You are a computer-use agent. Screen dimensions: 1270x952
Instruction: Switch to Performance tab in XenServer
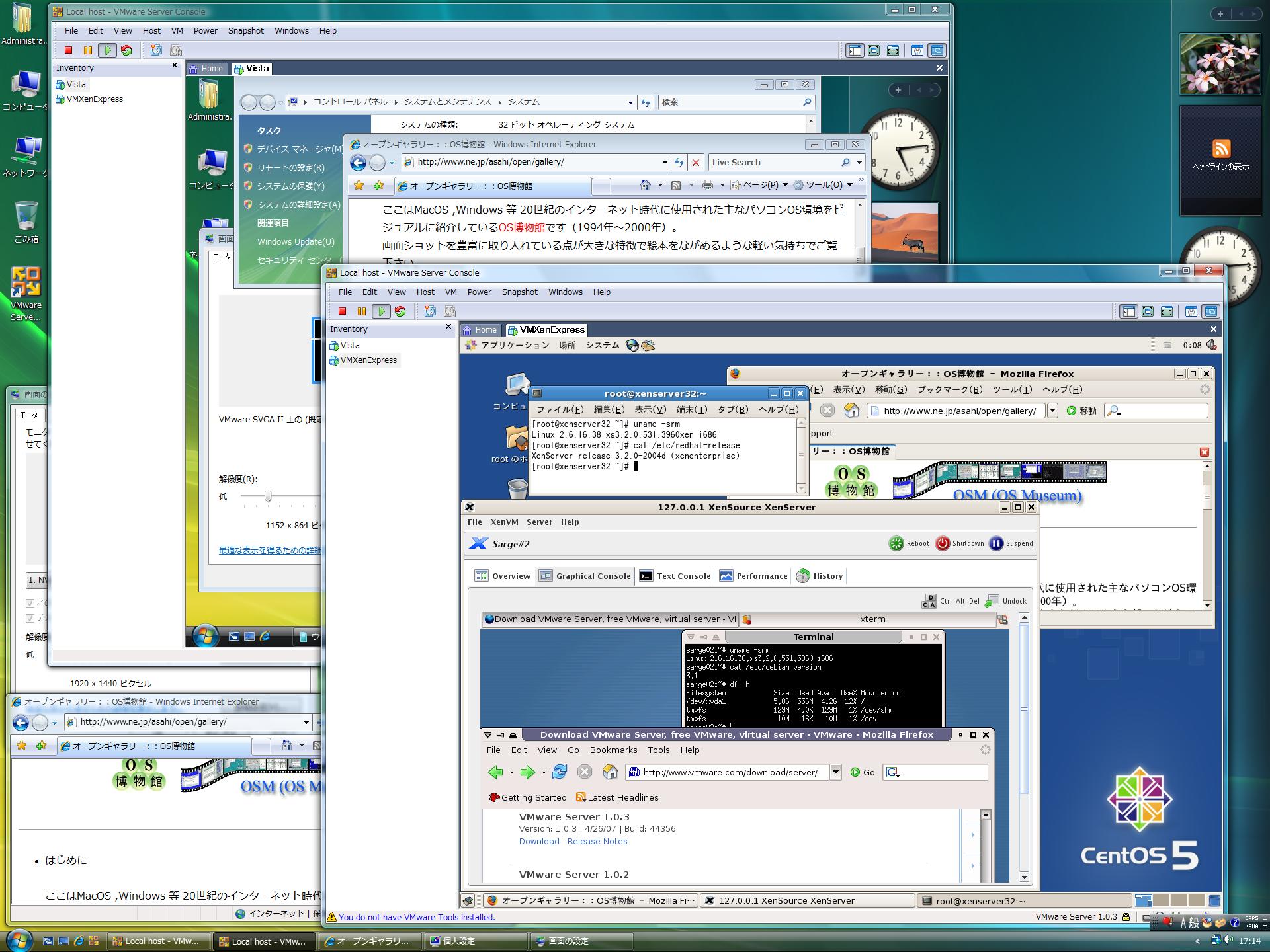(754, 576)
